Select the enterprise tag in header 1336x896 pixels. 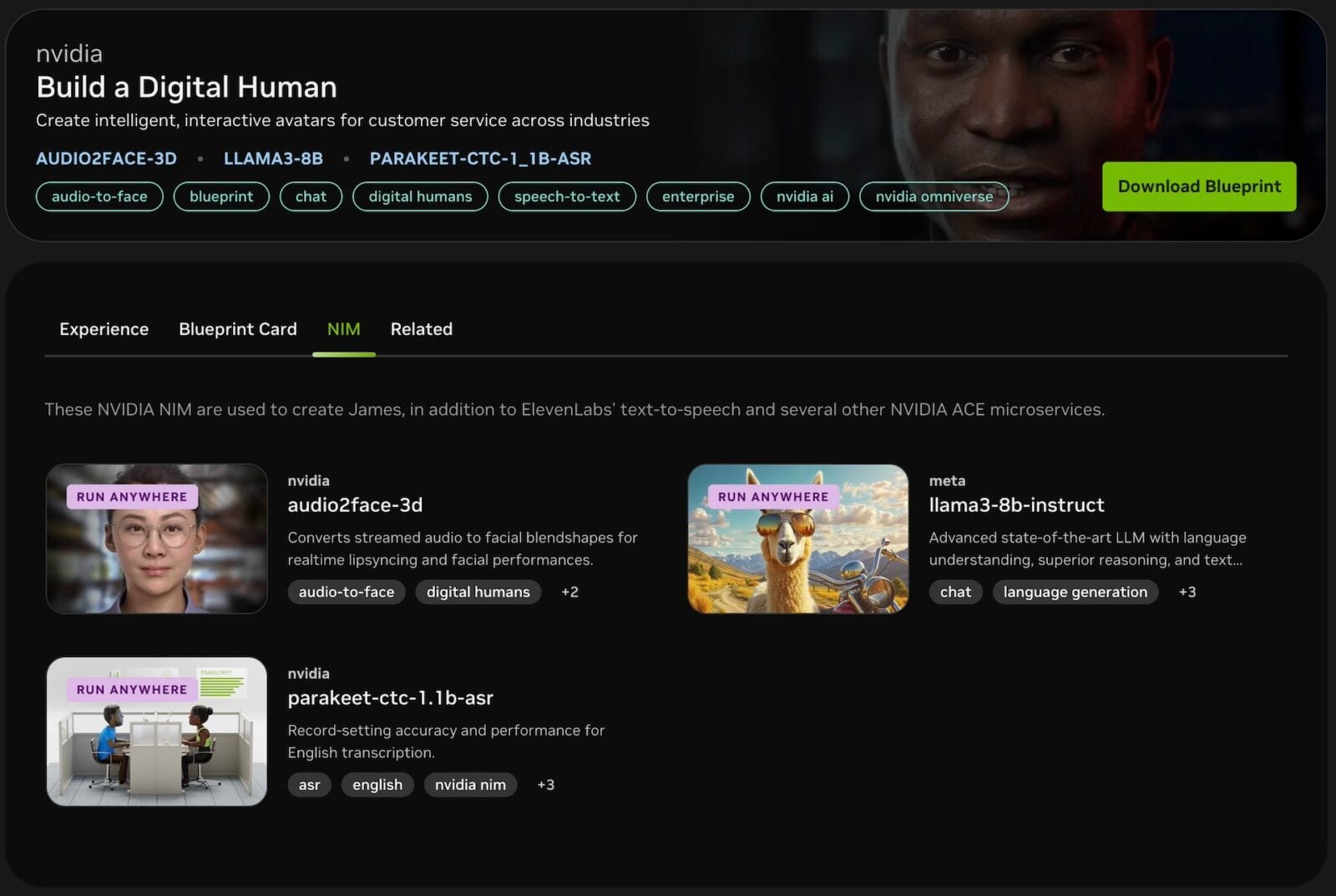point(697,197)
